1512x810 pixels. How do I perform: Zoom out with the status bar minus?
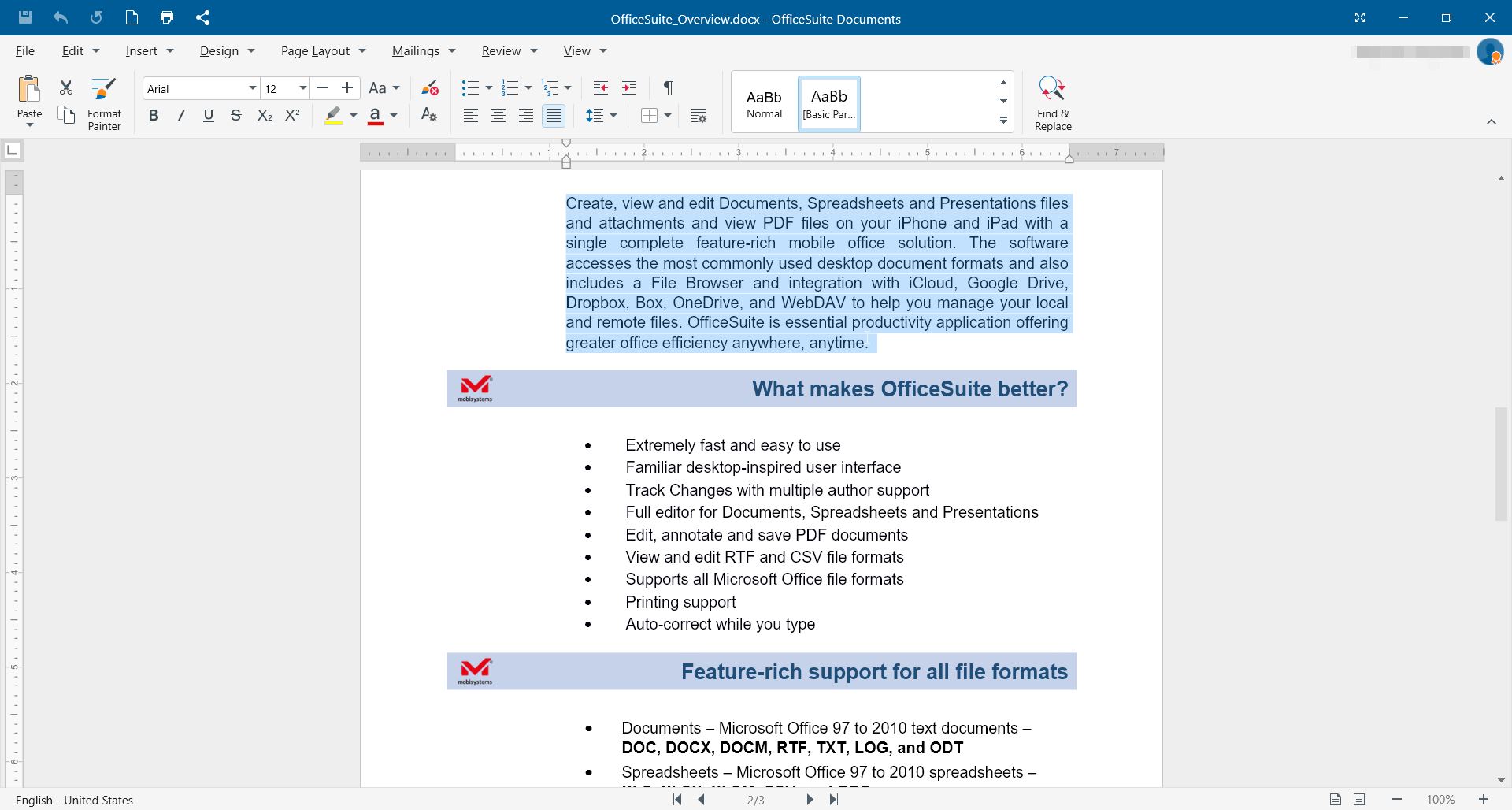point(1397,799)
